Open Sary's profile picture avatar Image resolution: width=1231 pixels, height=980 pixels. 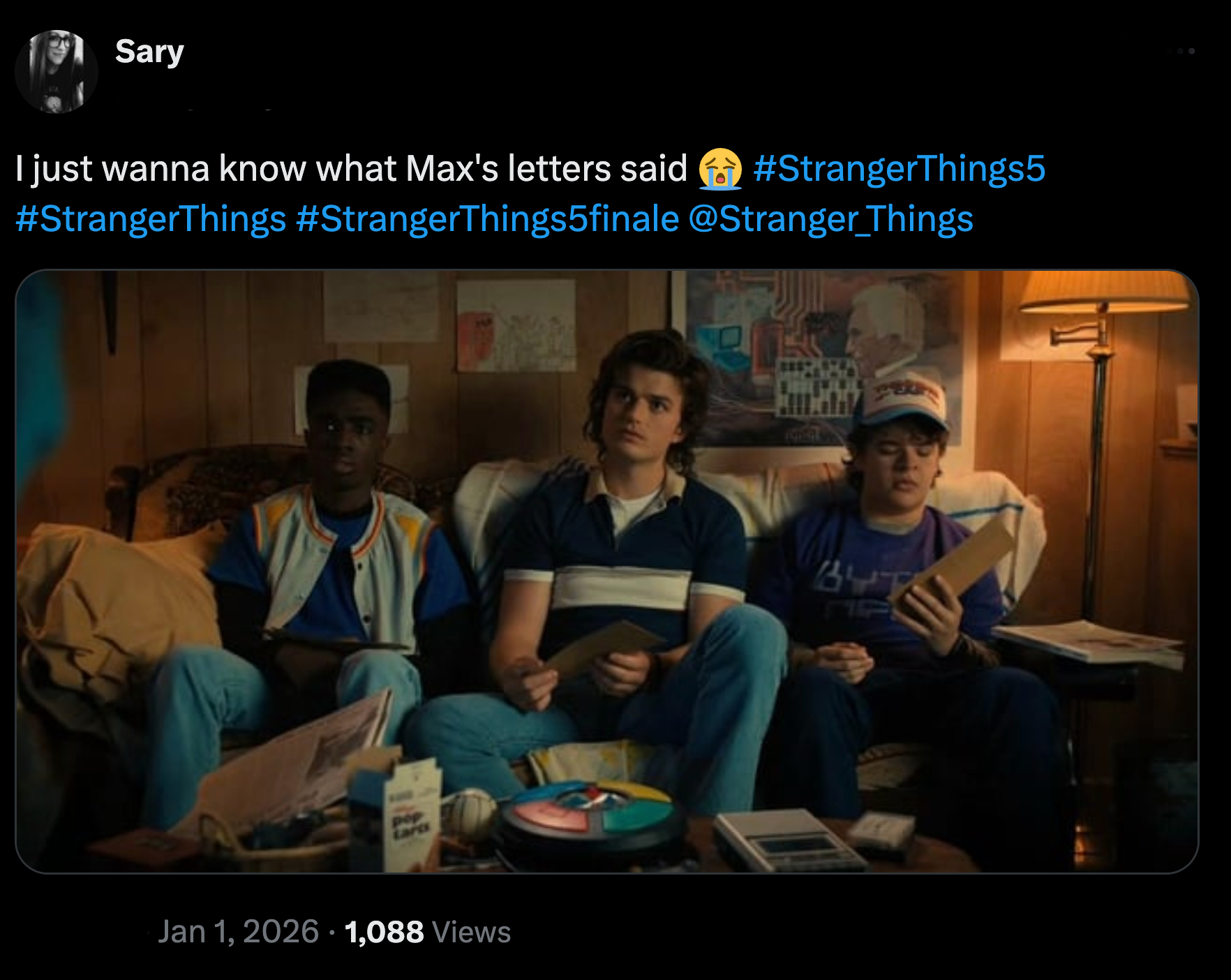coord(56,71)
